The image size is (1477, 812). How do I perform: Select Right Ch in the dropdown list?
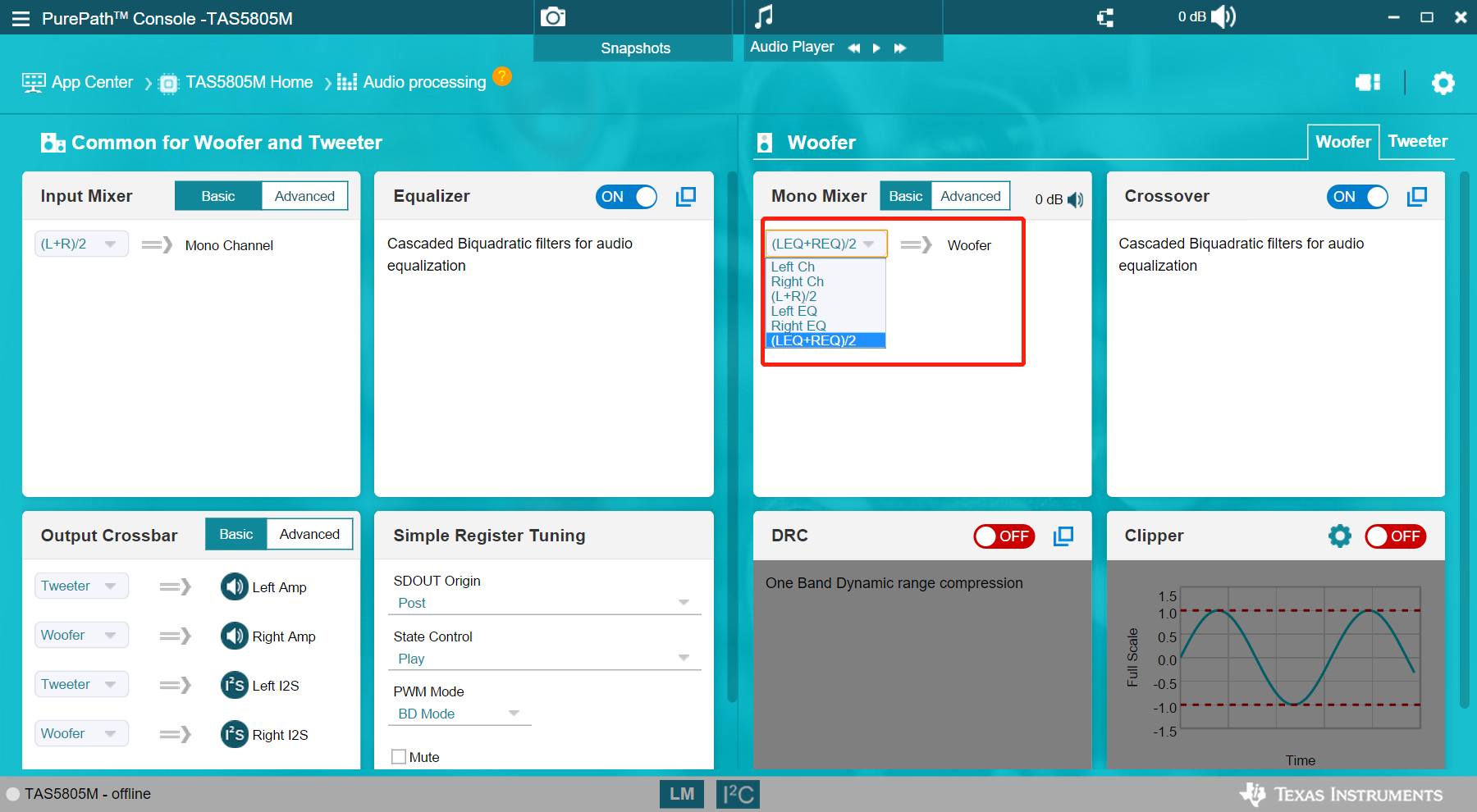[x=825, y=281]
